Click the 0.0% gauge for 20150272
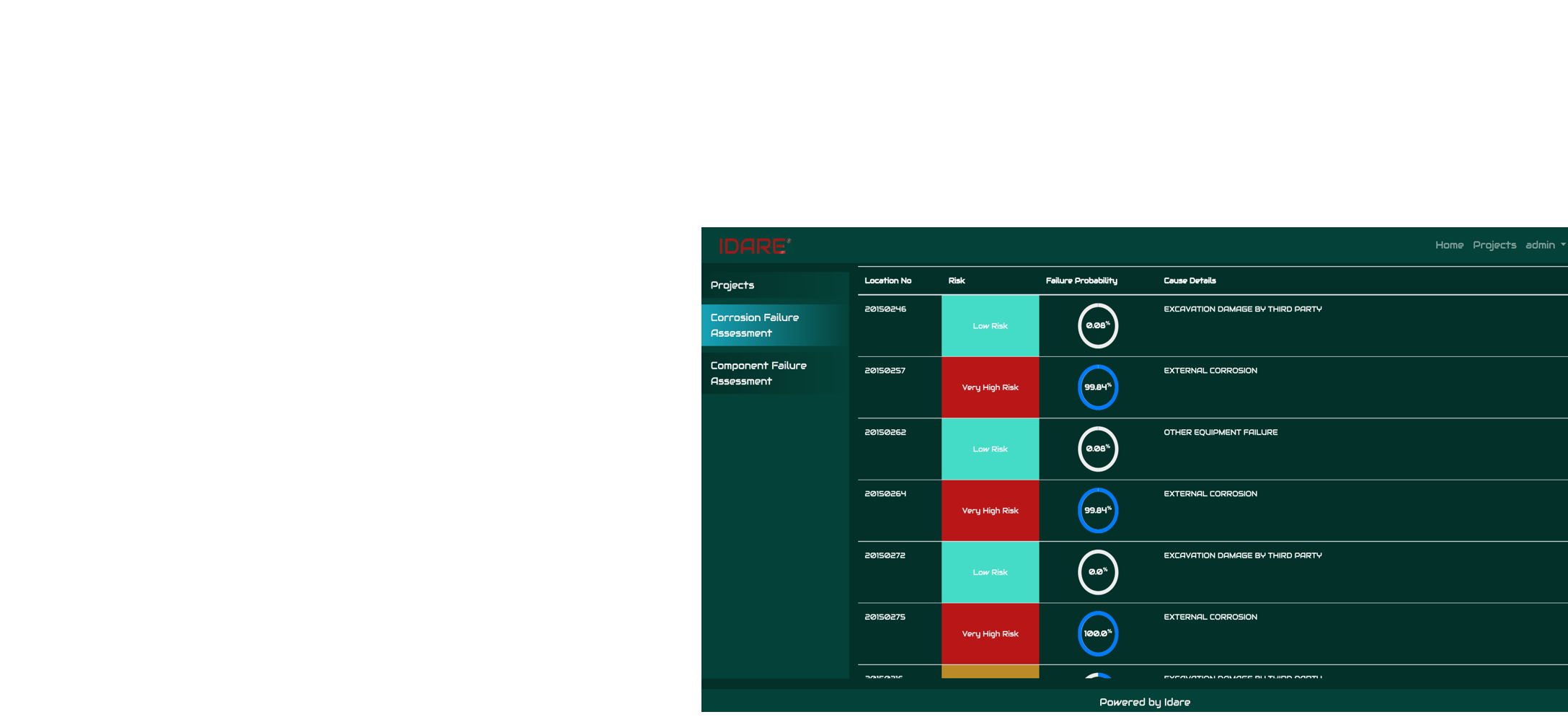1568x717 pixels. coord(1098,573)
